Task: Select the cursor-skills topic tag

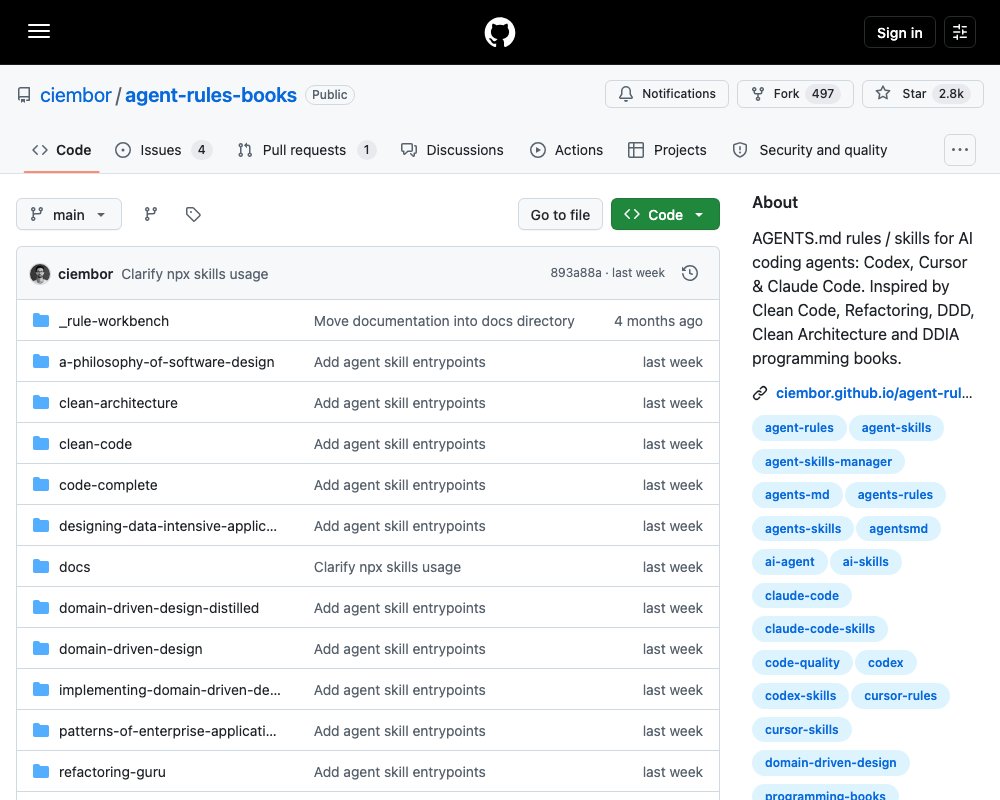Action: pos(802,730)
